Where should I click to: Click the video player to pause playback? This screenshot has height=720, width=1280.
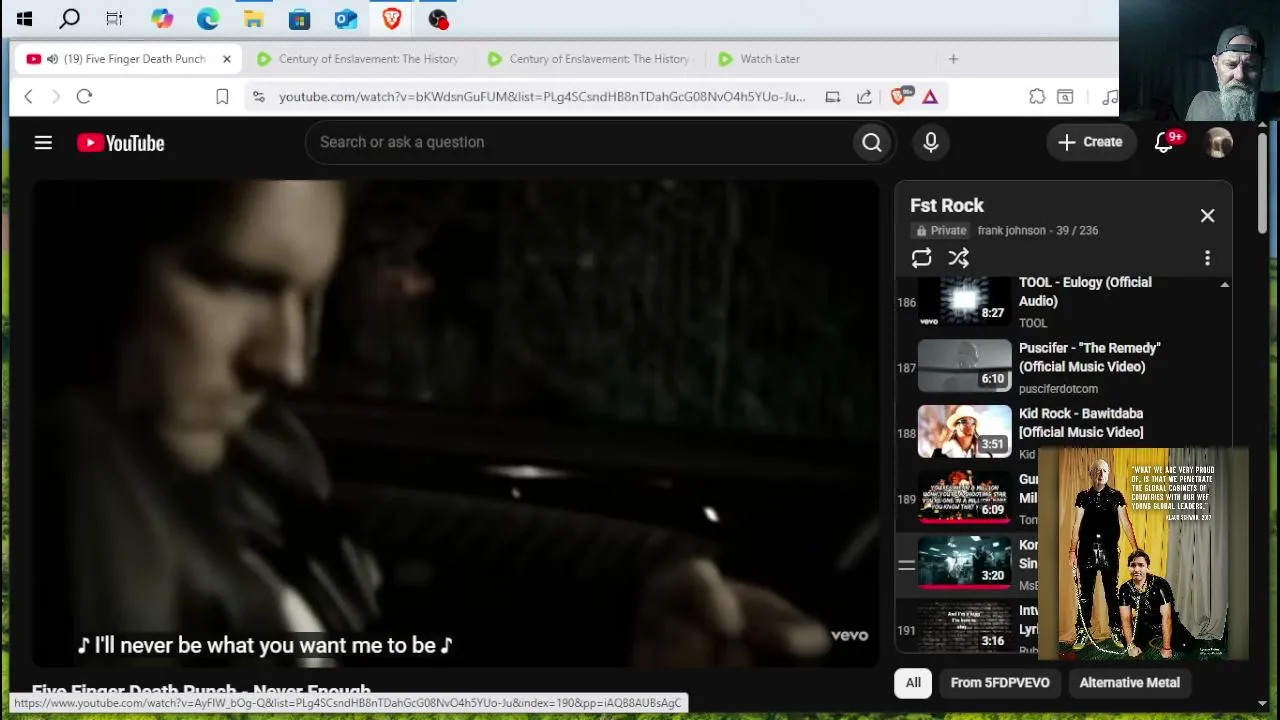click(x=456, y=423)
